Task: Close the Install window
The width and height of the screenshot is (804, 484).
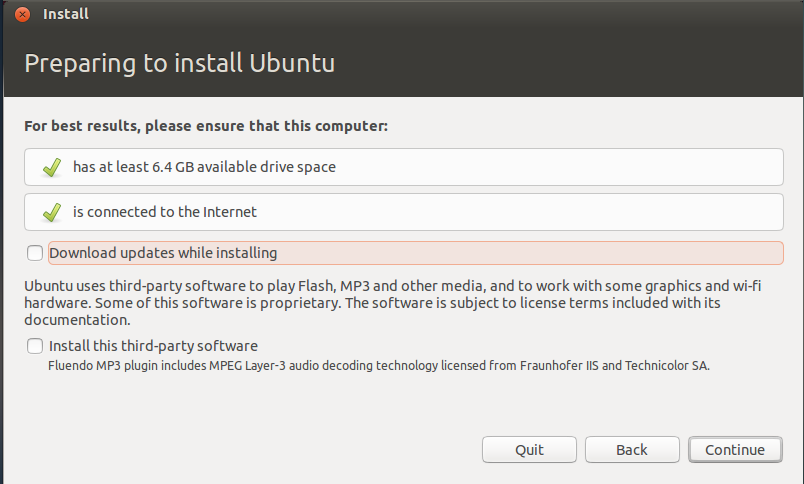Action: point(23,15)
